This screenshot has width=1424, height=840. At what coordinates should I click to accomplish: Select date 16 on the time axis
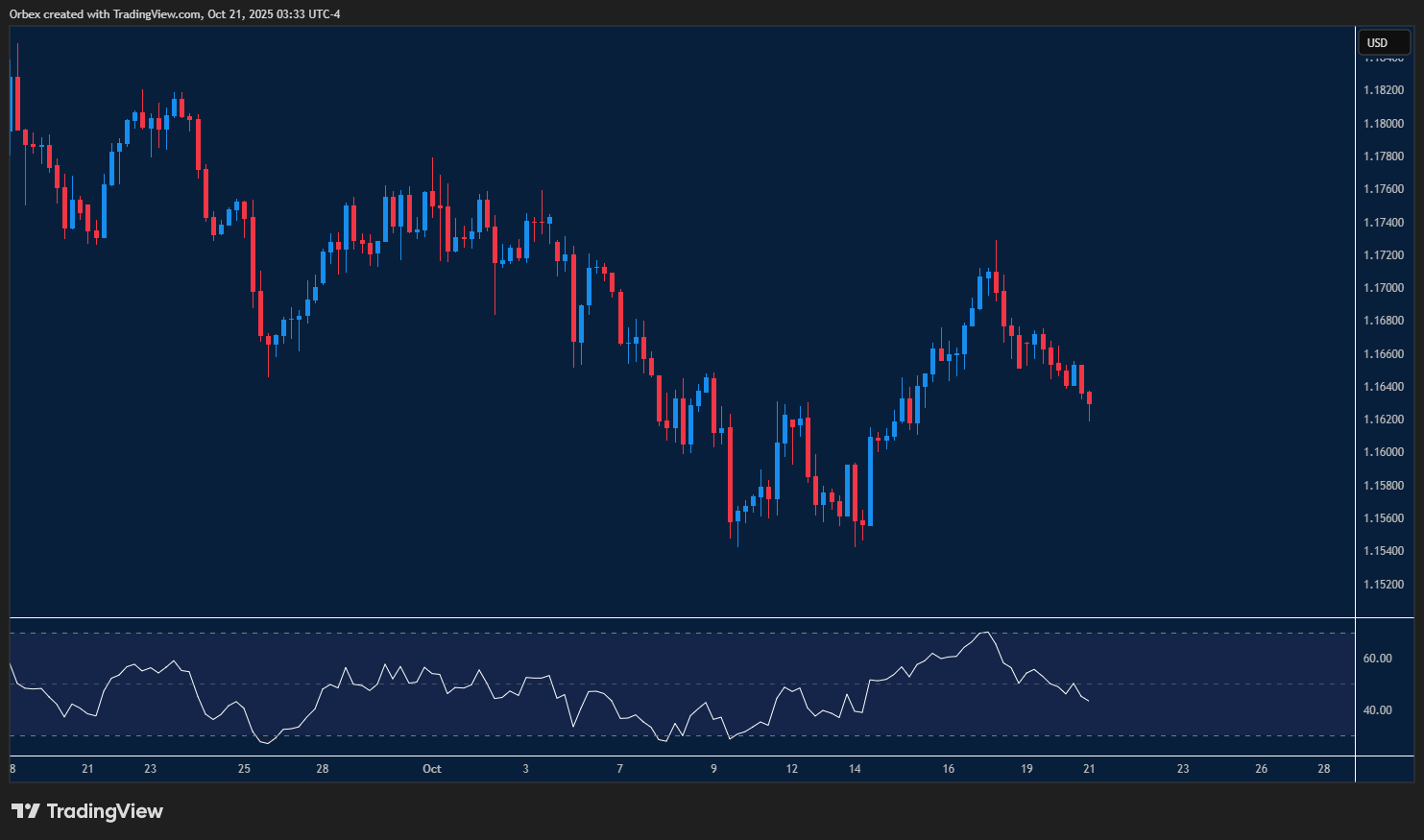coord(949,769)
